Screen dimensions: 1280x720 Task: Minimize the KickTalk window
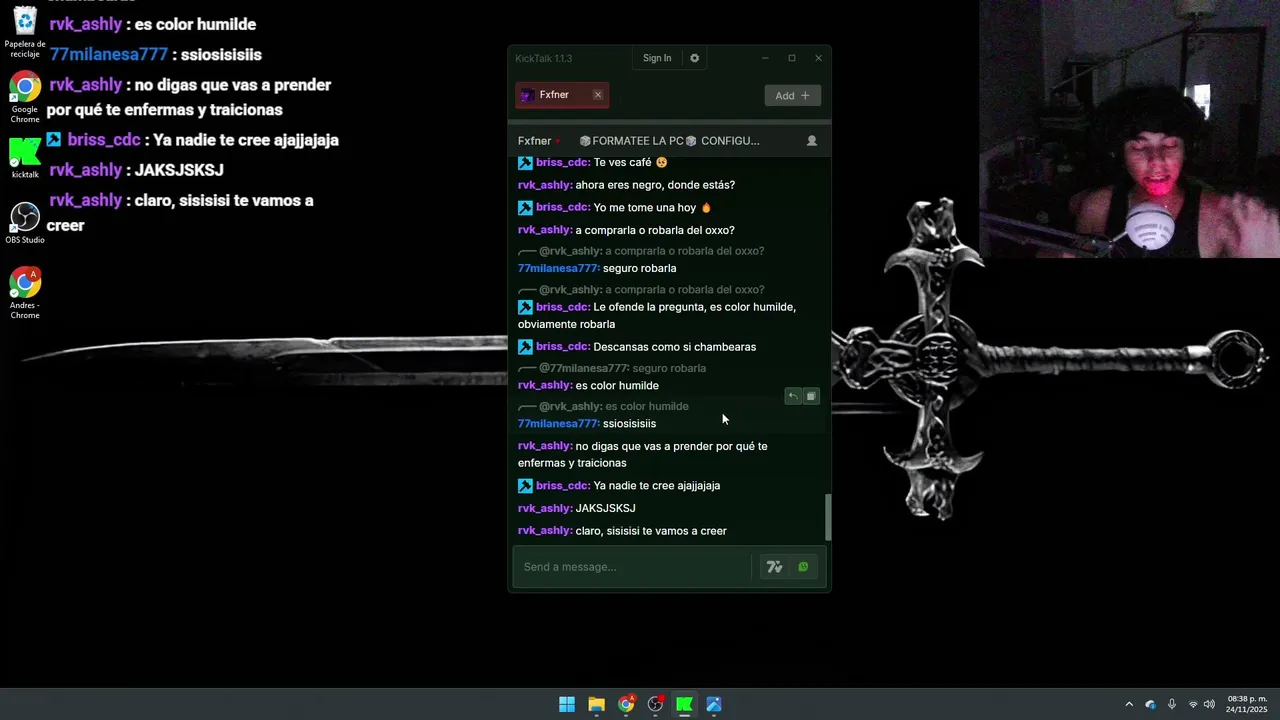point(765,58)
